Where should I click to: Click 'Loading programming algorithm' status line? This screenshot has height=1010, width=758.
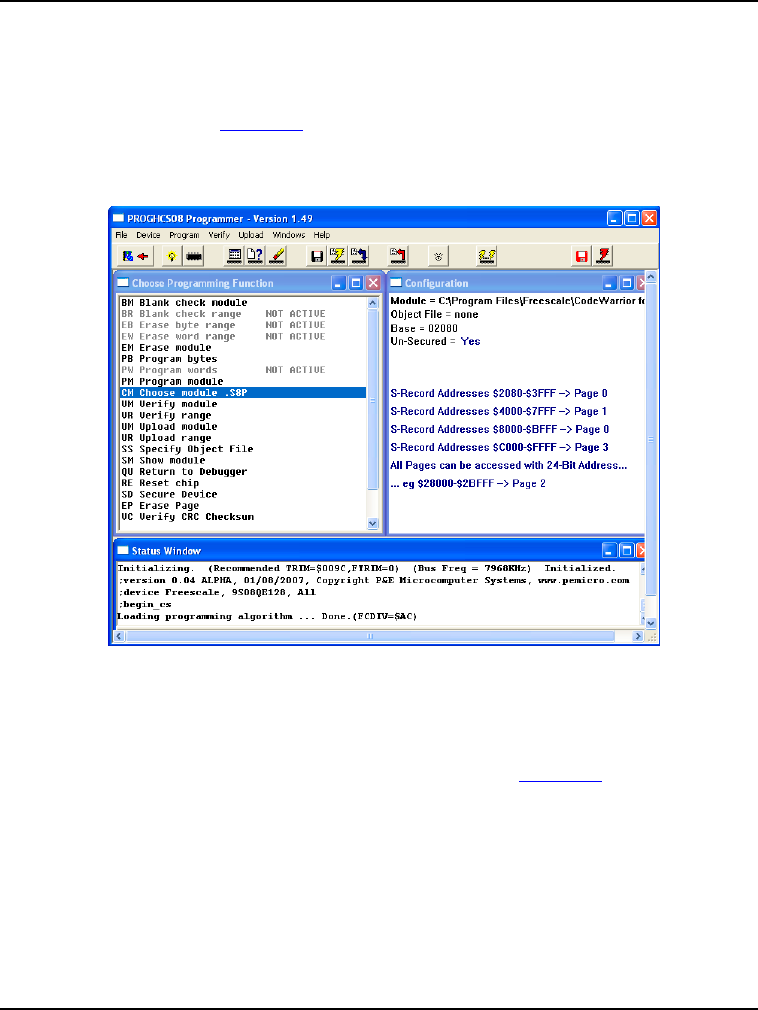coord(267,616)
